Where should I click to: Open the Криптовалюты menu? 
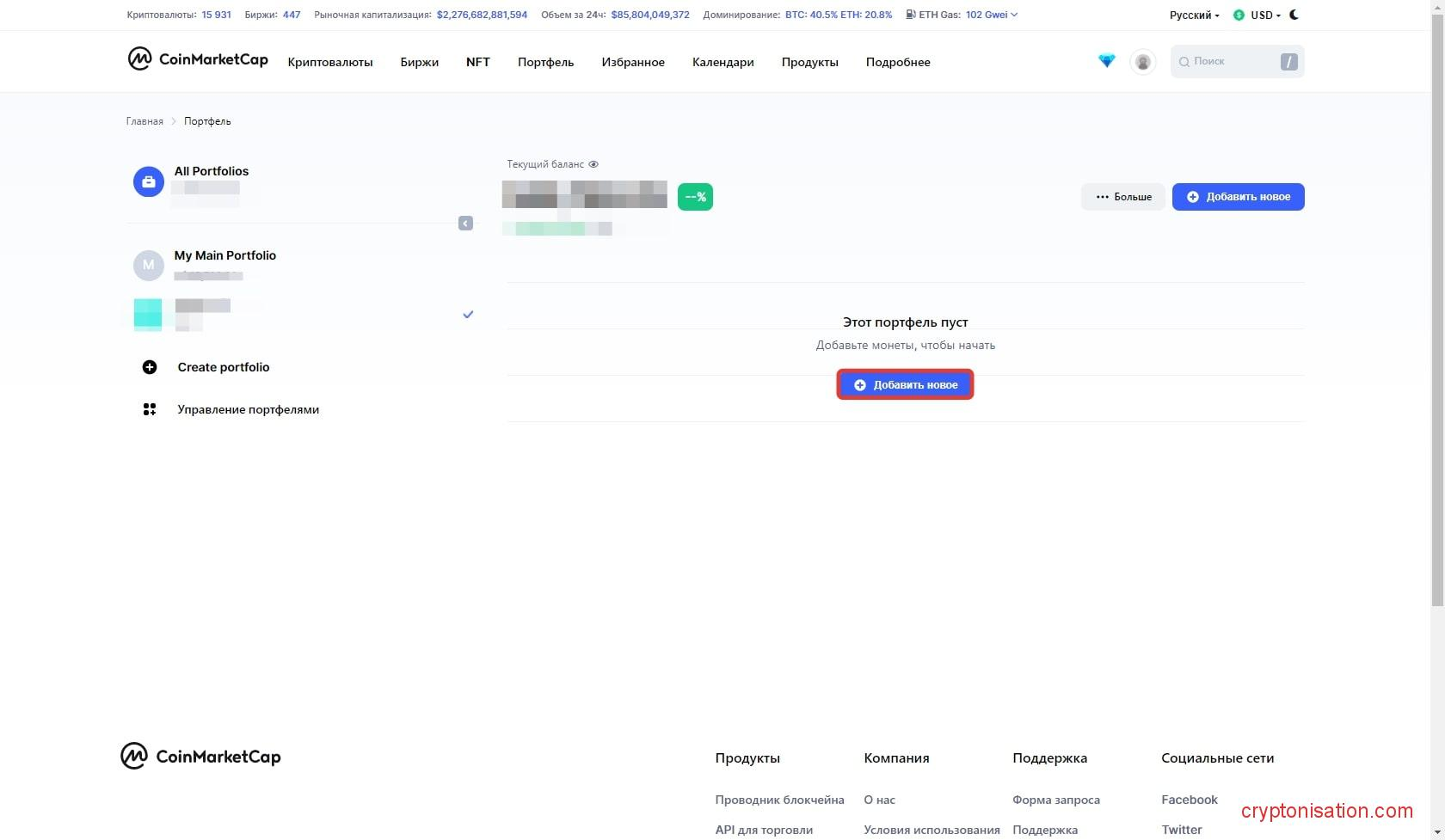pos(330,62)
